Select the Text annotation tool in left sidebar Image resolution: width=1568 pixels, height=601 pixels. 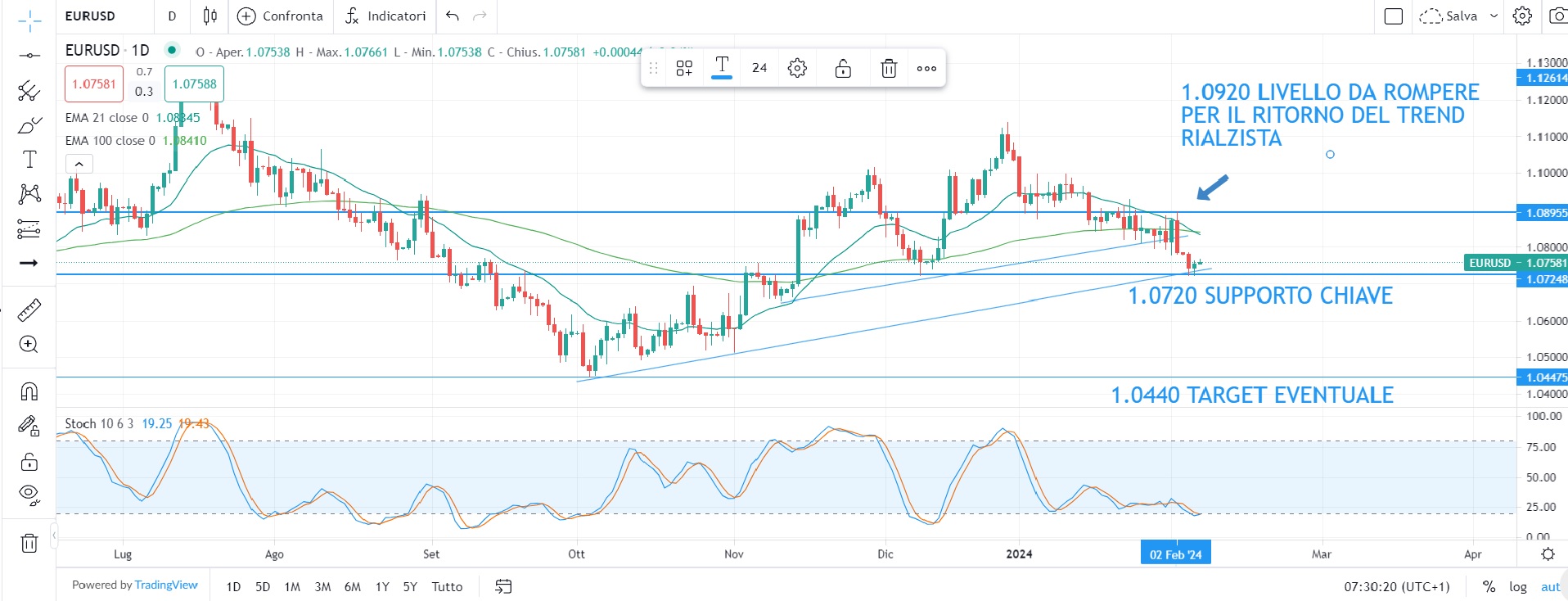29,159
